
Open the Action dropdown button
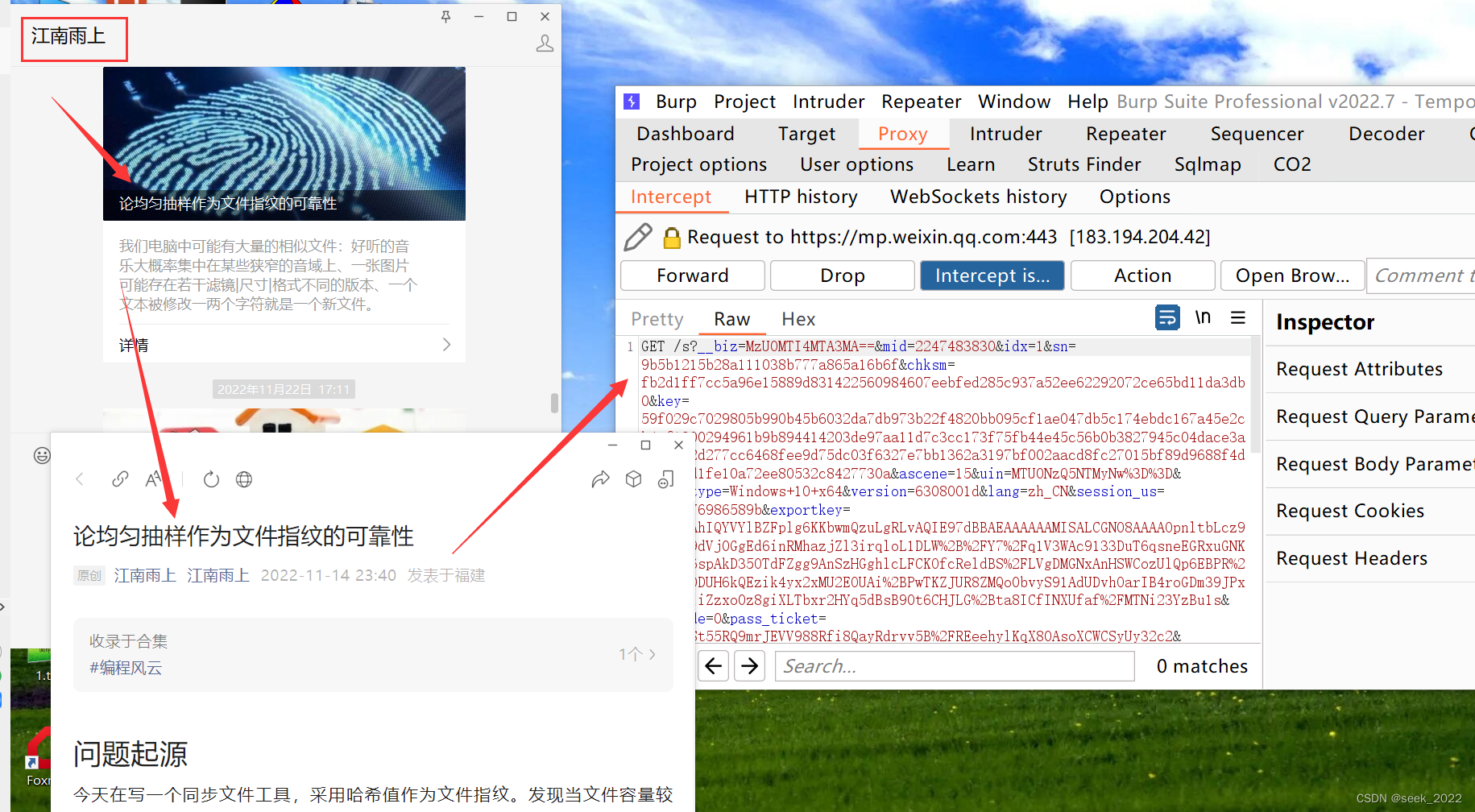(x=1142, y=275)
